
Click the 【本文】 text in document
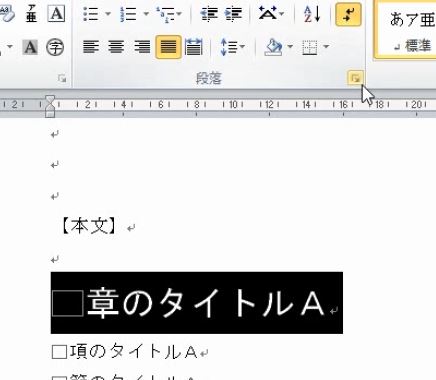point(89,226)
